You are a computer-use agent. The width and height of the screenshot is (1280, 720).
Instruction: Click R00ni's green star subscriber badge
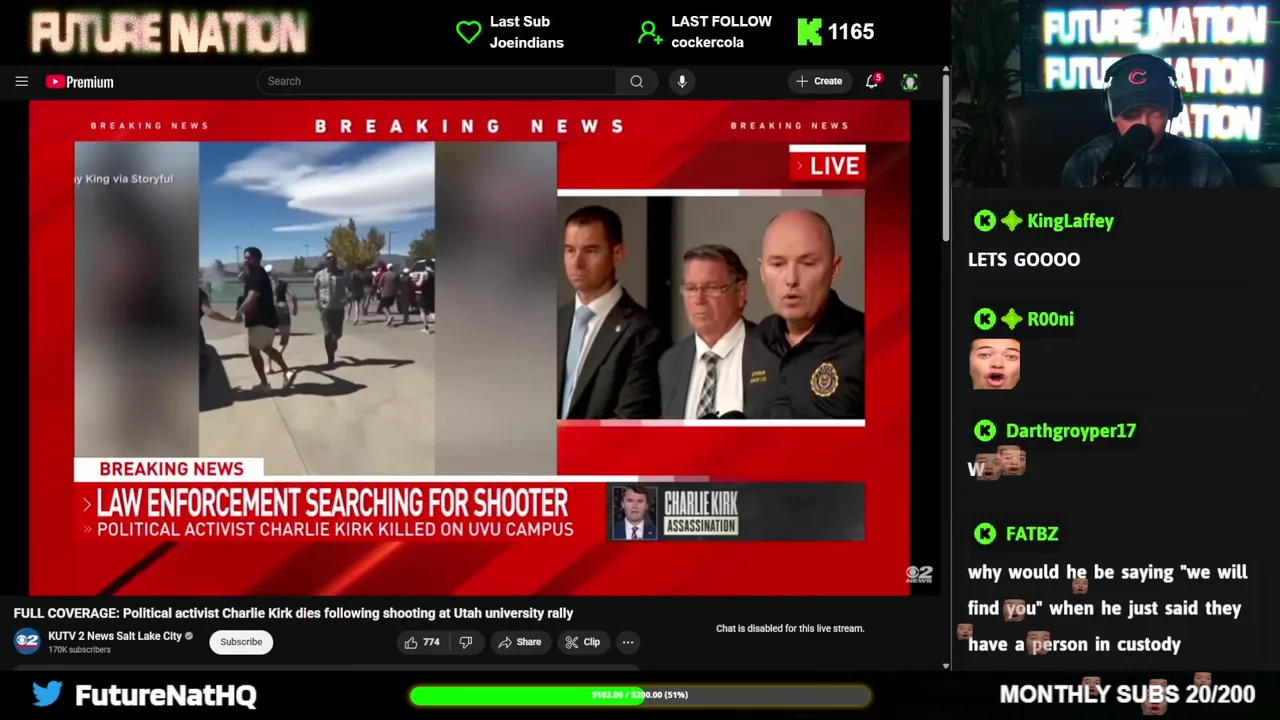1011,319
